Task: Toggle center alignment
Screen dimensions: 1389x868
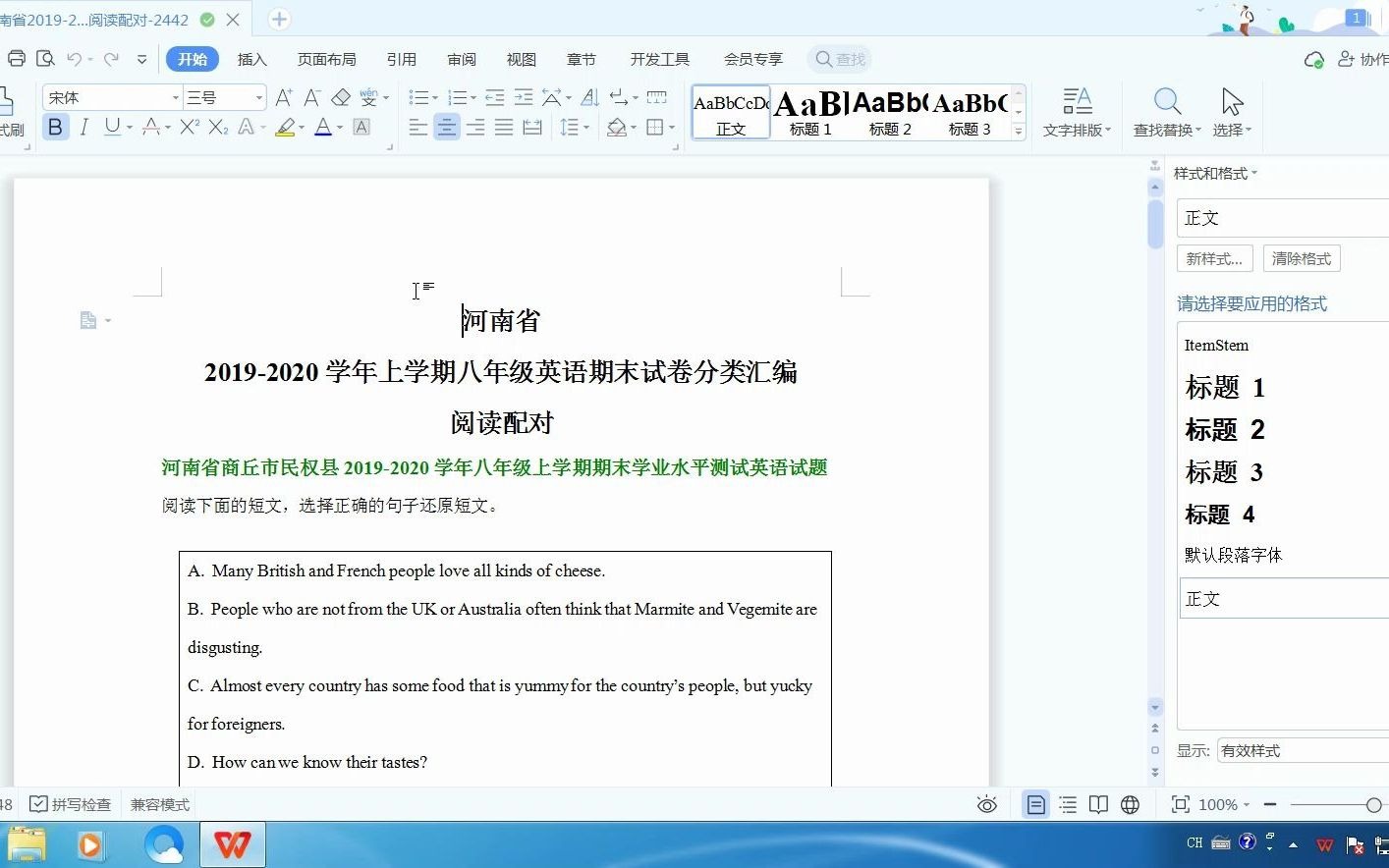Action: (447, 127)
